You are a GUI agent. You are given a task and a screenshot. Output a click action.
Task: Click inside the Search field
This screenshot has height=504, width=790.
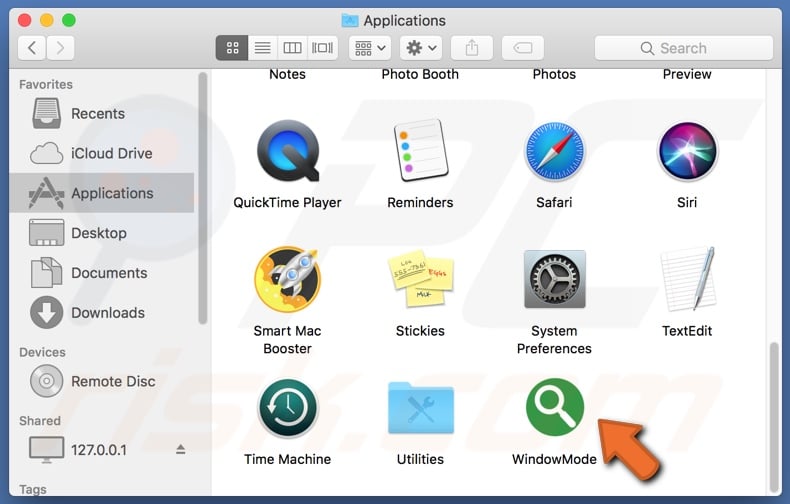684,48
